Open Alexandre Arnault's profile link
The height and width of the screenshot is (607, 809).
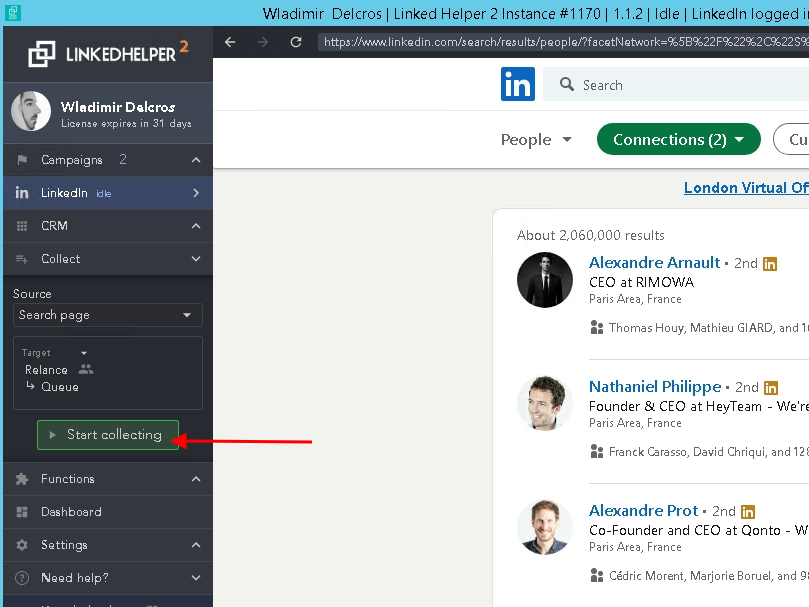[654, 263]
